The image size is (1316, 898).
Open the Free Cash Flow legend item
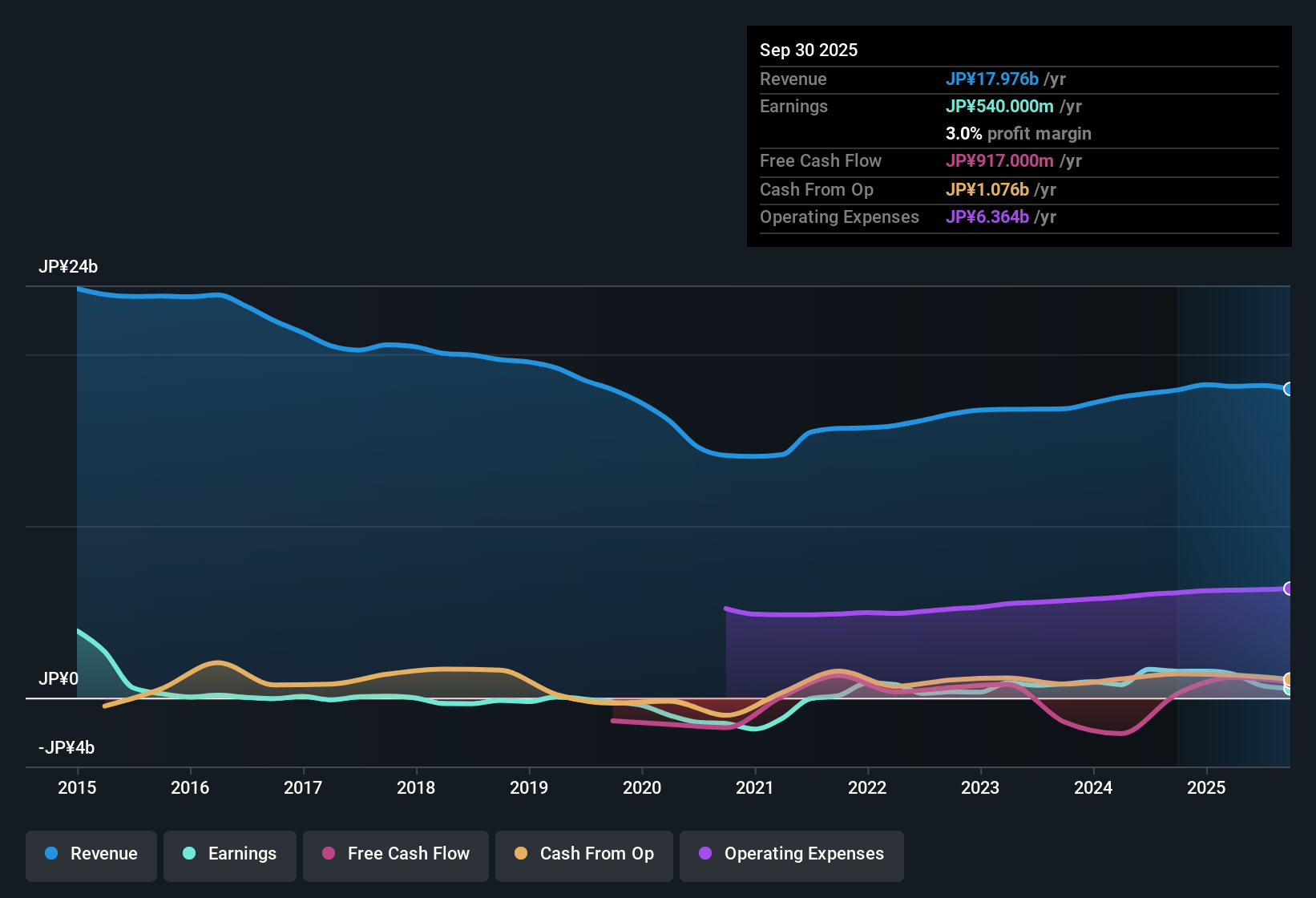coord(395,855)
